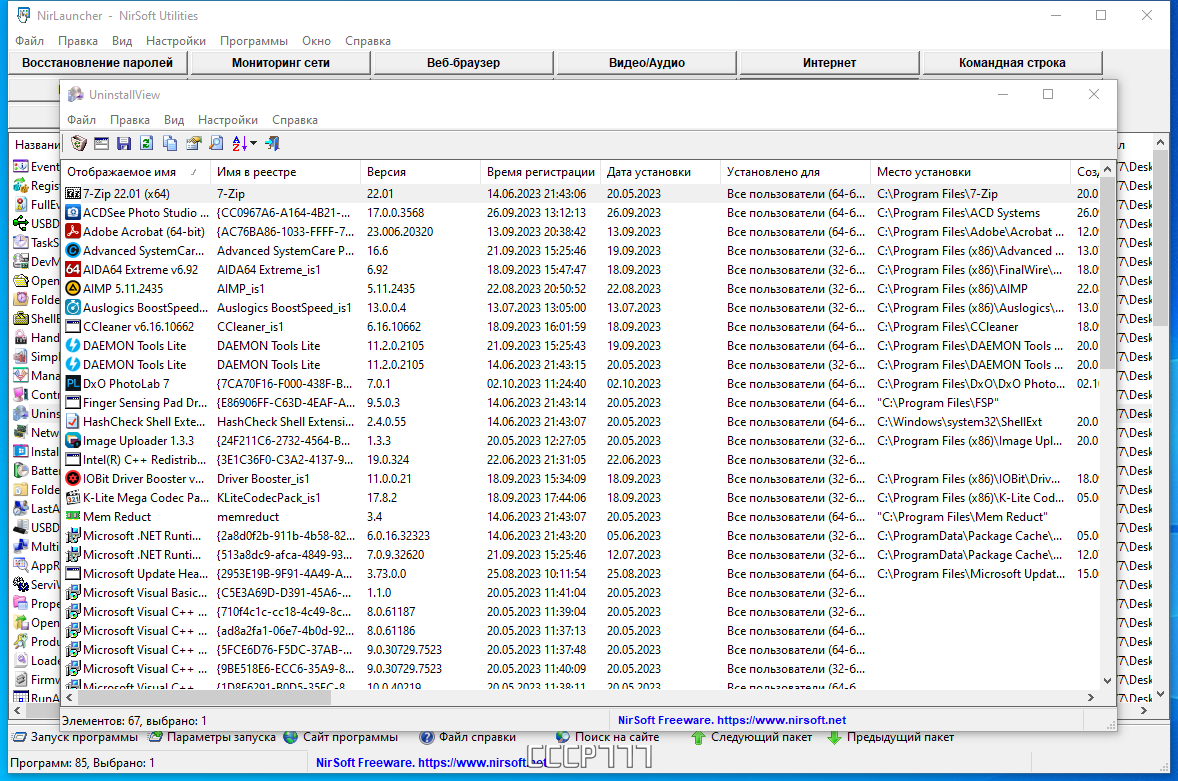The image size is (1178, 781).
Task: Click the NirLauncher title bar app icon
Action: point(23,15)
